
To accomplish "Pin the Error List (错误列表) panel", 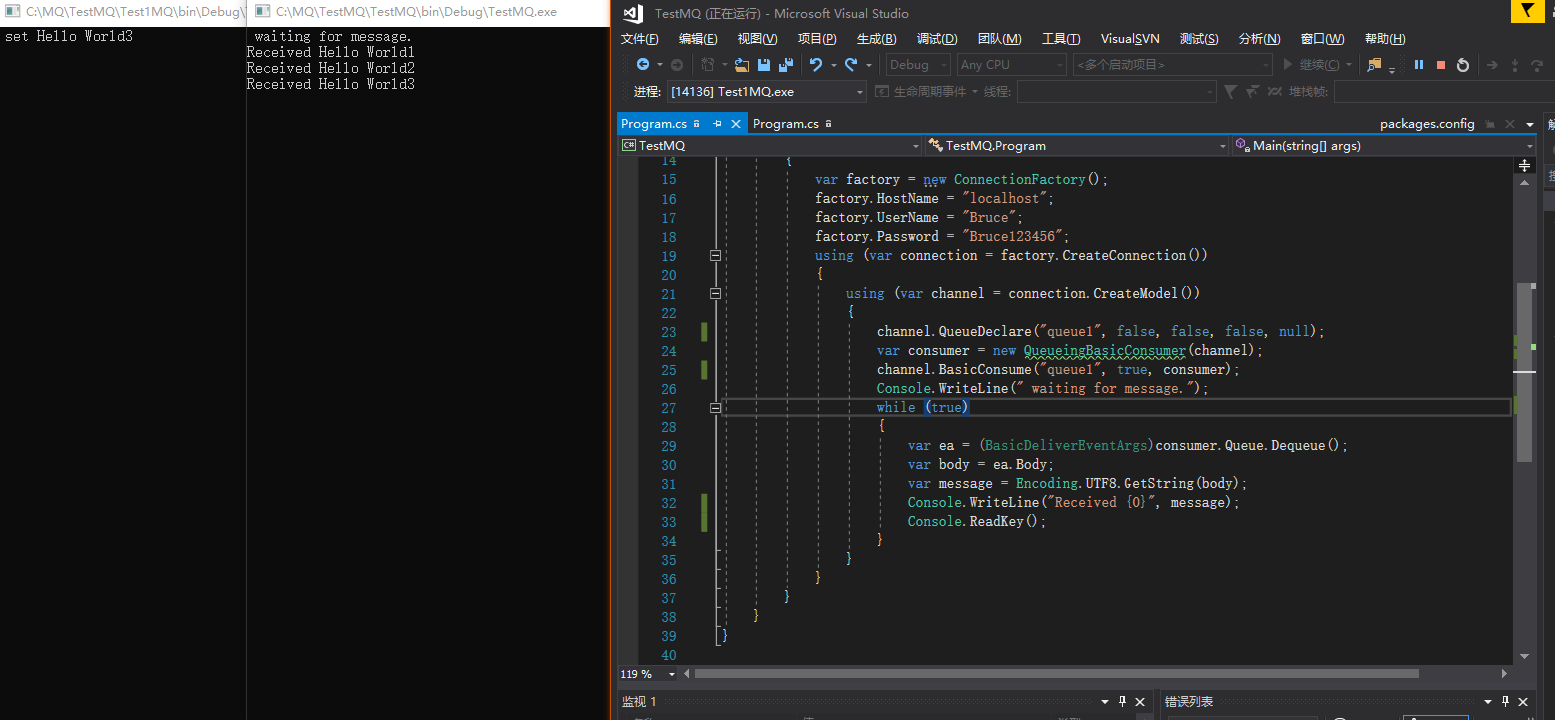I will click(x=1504, y=702).
